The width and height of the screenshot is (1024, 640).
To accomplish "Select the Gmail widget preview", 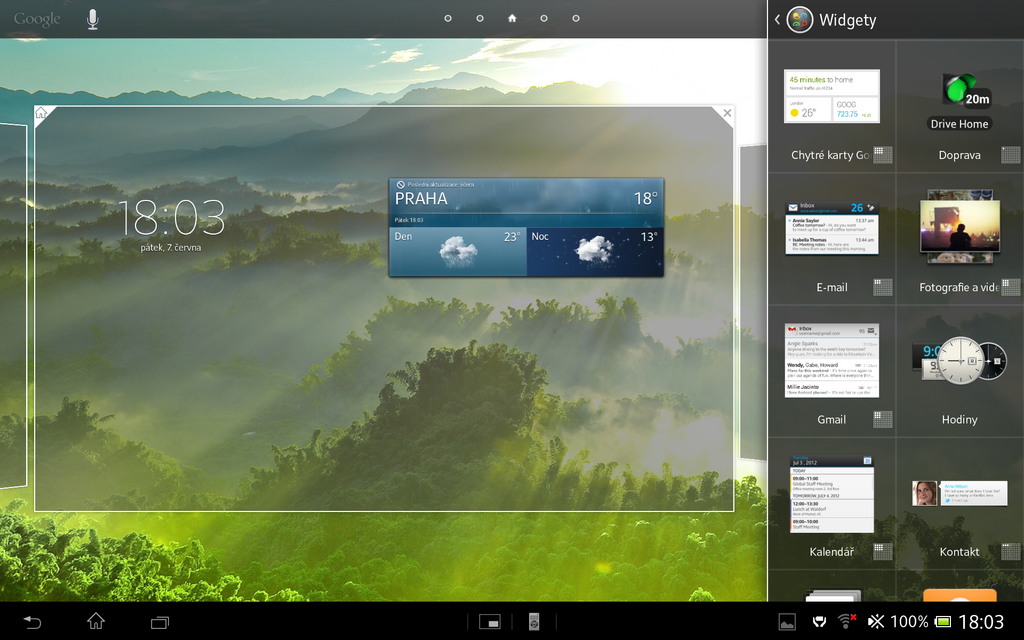I will point(831,358).
